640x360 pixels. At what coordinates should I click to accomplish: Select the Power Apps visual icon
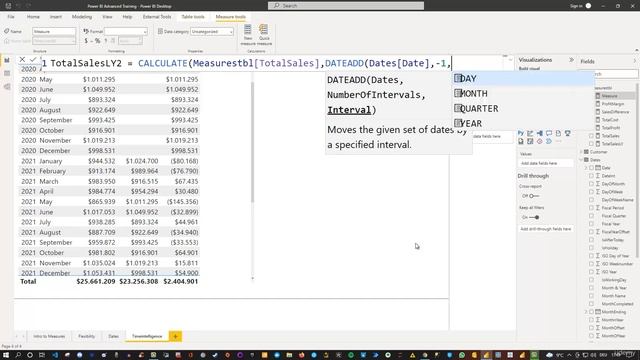click(530, 142)
